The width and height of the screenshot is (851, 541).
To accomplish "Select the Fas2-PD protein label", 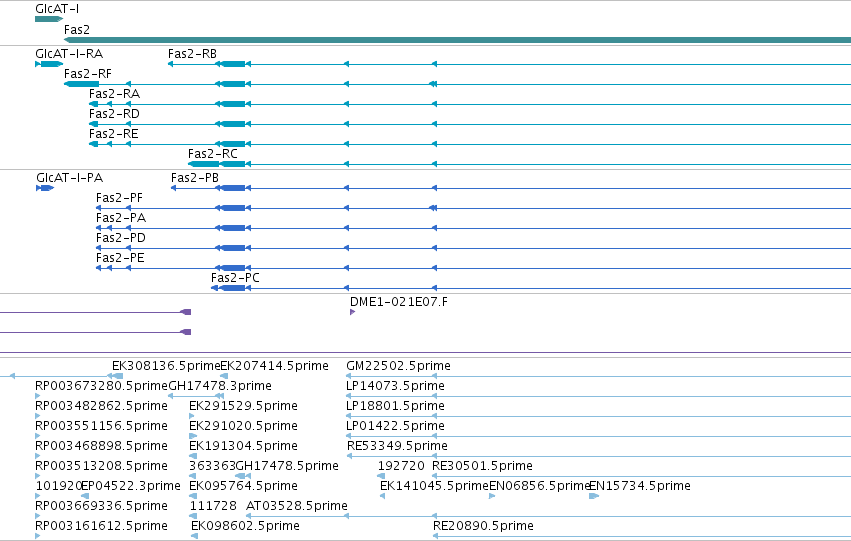I will [x=121, y=238].
